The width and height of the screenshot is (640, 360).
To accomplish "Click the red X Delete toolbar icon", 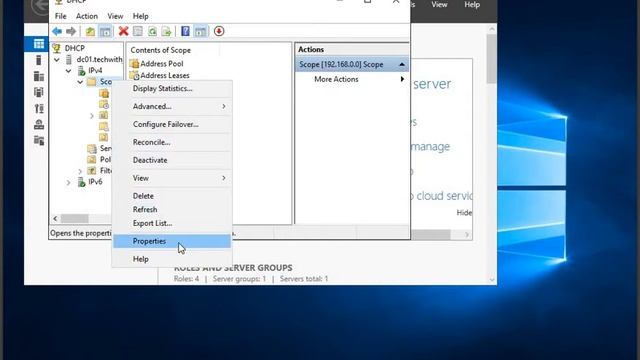I will pos(123,31).
